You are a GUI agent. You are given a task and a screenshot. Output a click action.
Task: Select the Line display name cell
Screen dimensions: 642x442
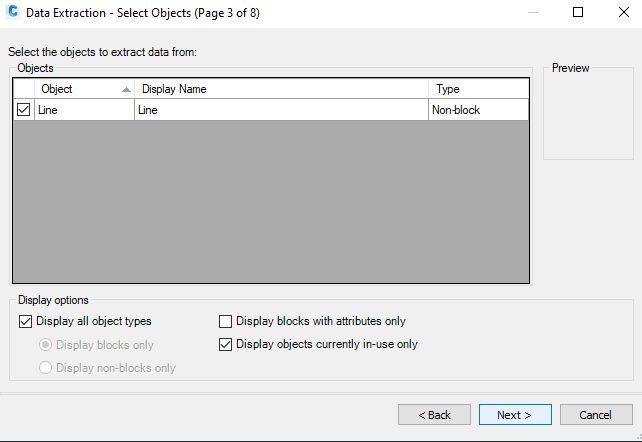(x=280, y=110)
